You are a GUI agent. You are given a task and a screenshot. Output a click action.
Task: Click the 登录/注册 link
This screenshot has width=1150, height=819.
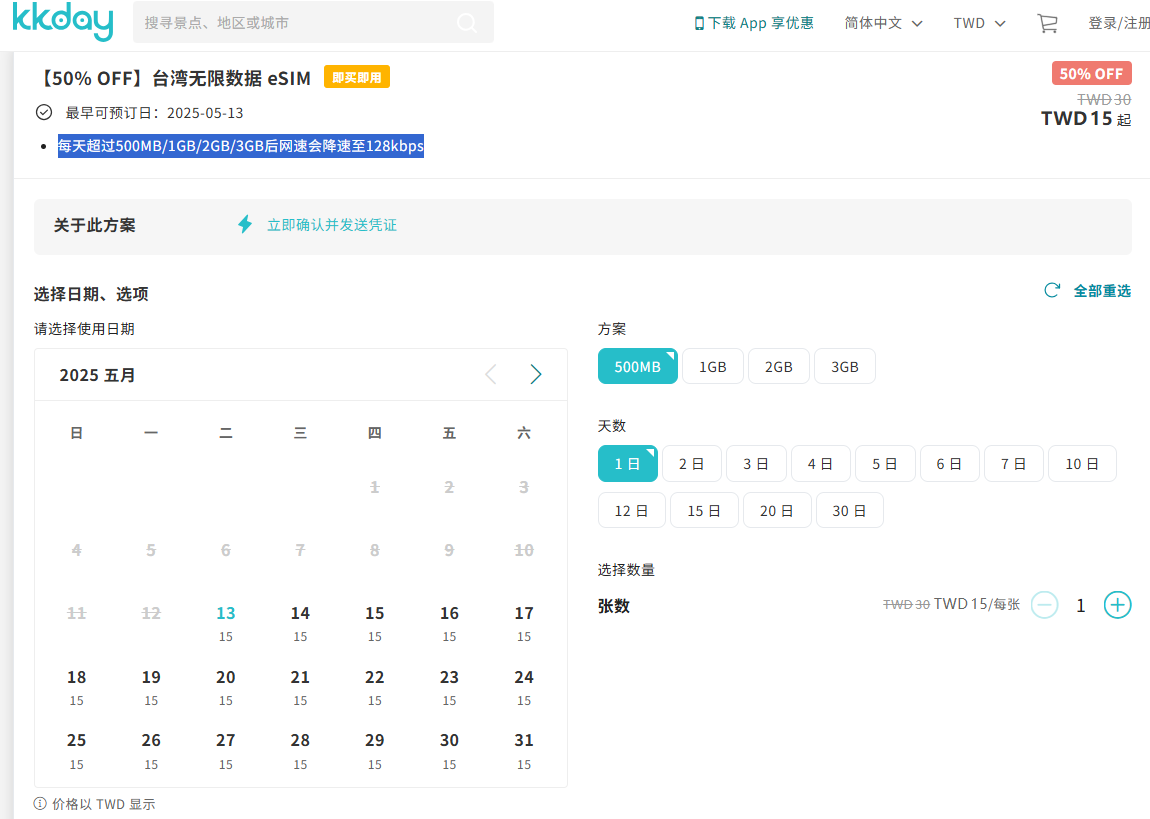tap(1119, 22)
